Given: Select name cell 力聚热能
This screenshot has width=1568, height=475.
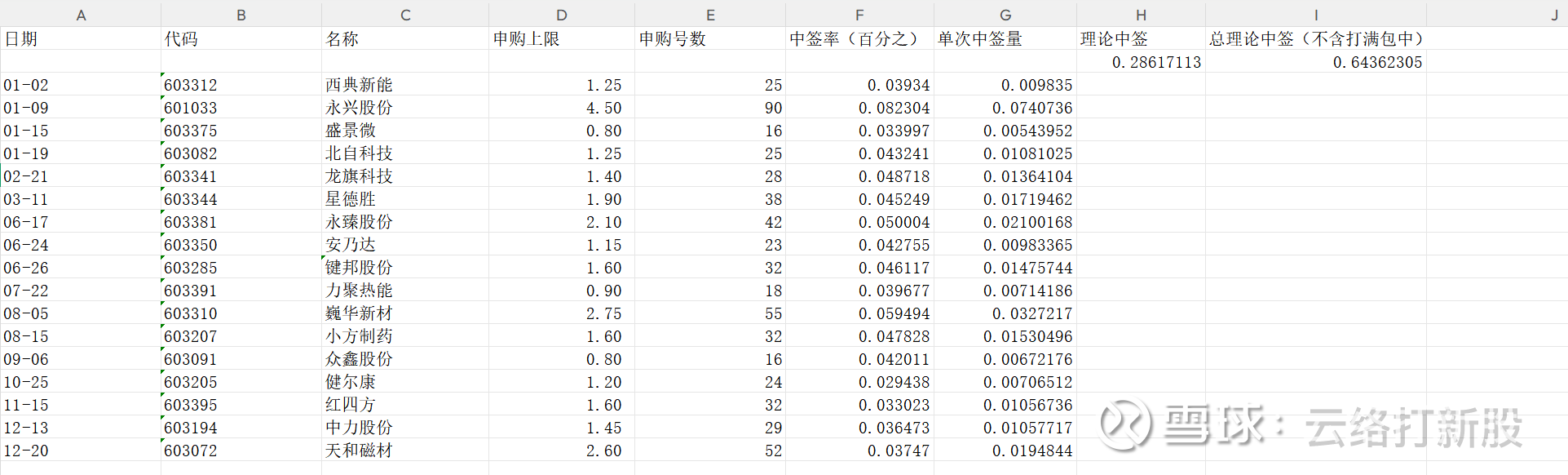Looking at the screenshot, I should click(405, 290).
